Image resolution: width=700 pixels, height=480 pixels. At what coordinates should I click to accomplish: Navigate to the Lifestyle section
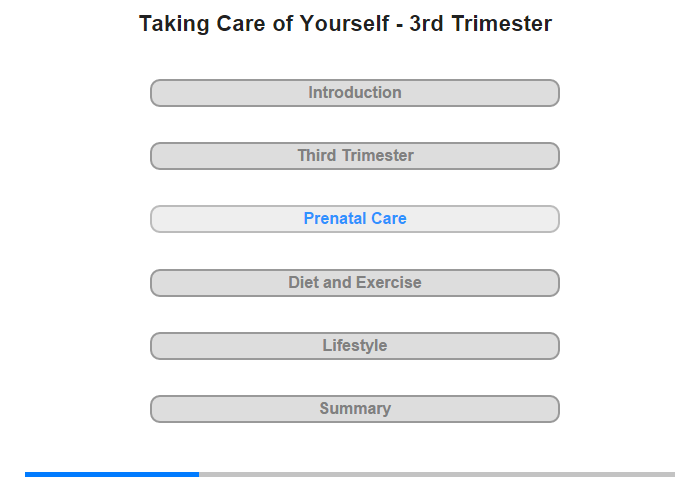(x=354, y=346)
